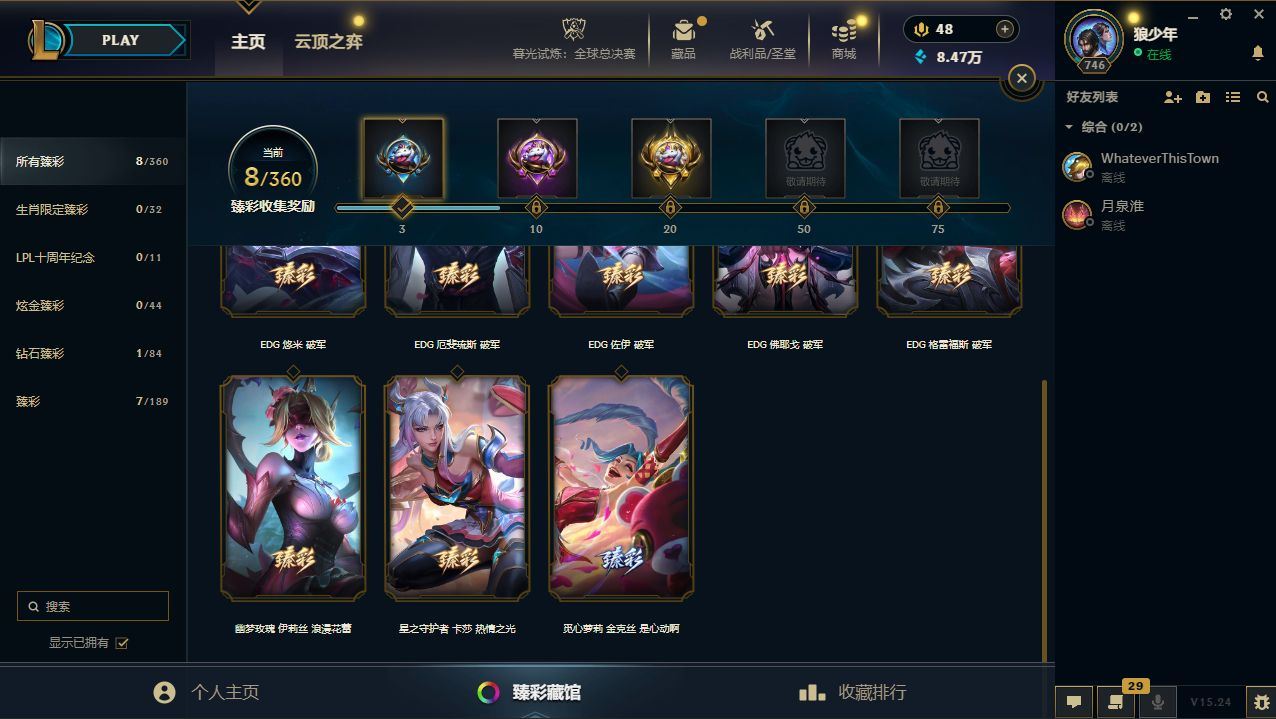Switch to the 云顶之弈 tab
This screenshot has width=1276, height=719.
click(x=328, y=42)
